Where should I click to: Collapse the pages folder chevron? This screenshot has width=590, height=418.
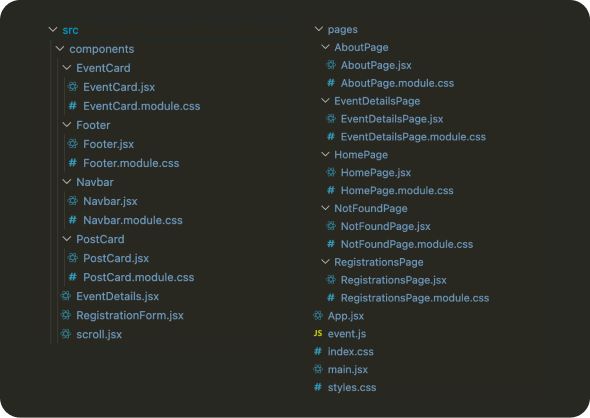point(319,29)
